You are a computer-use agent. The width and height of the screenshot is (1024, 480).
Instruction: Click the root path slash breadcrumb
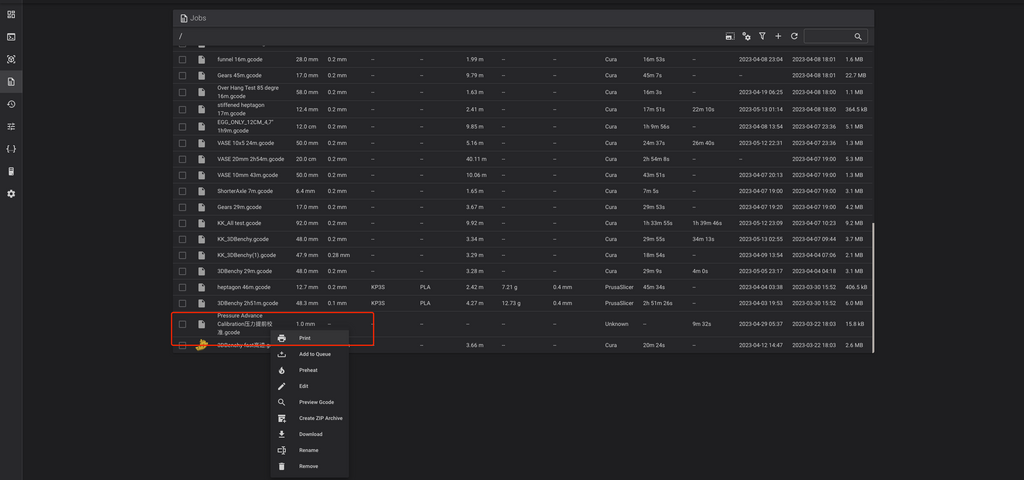(x=181, y=37)
